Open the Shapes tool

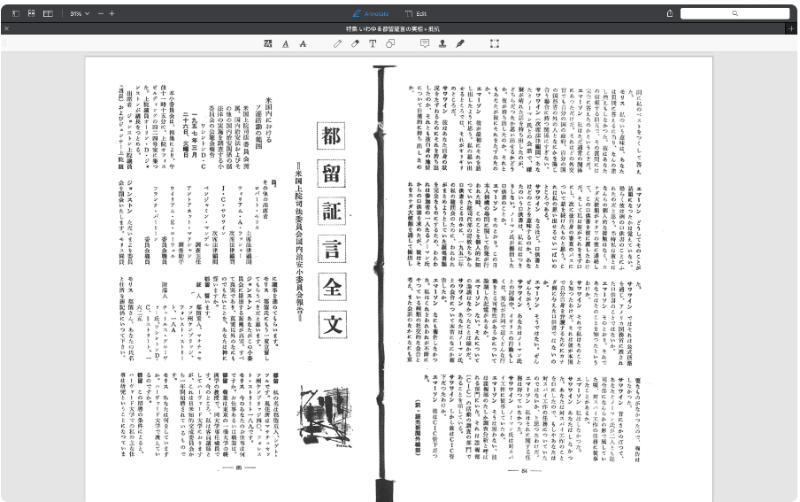(x=390, y=44)
